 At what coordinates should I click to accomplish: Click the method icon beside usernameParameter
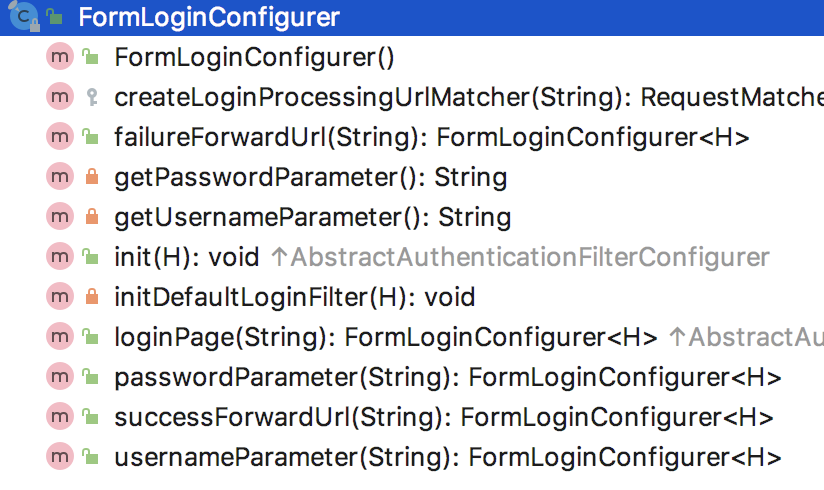pos(60,457)
